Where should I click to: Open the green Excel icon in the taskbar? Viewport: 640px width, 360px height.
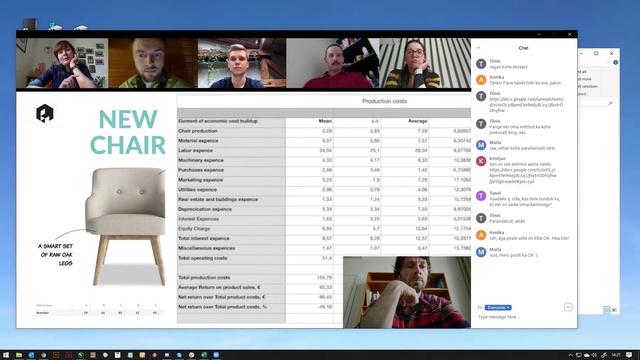[204, 355]
